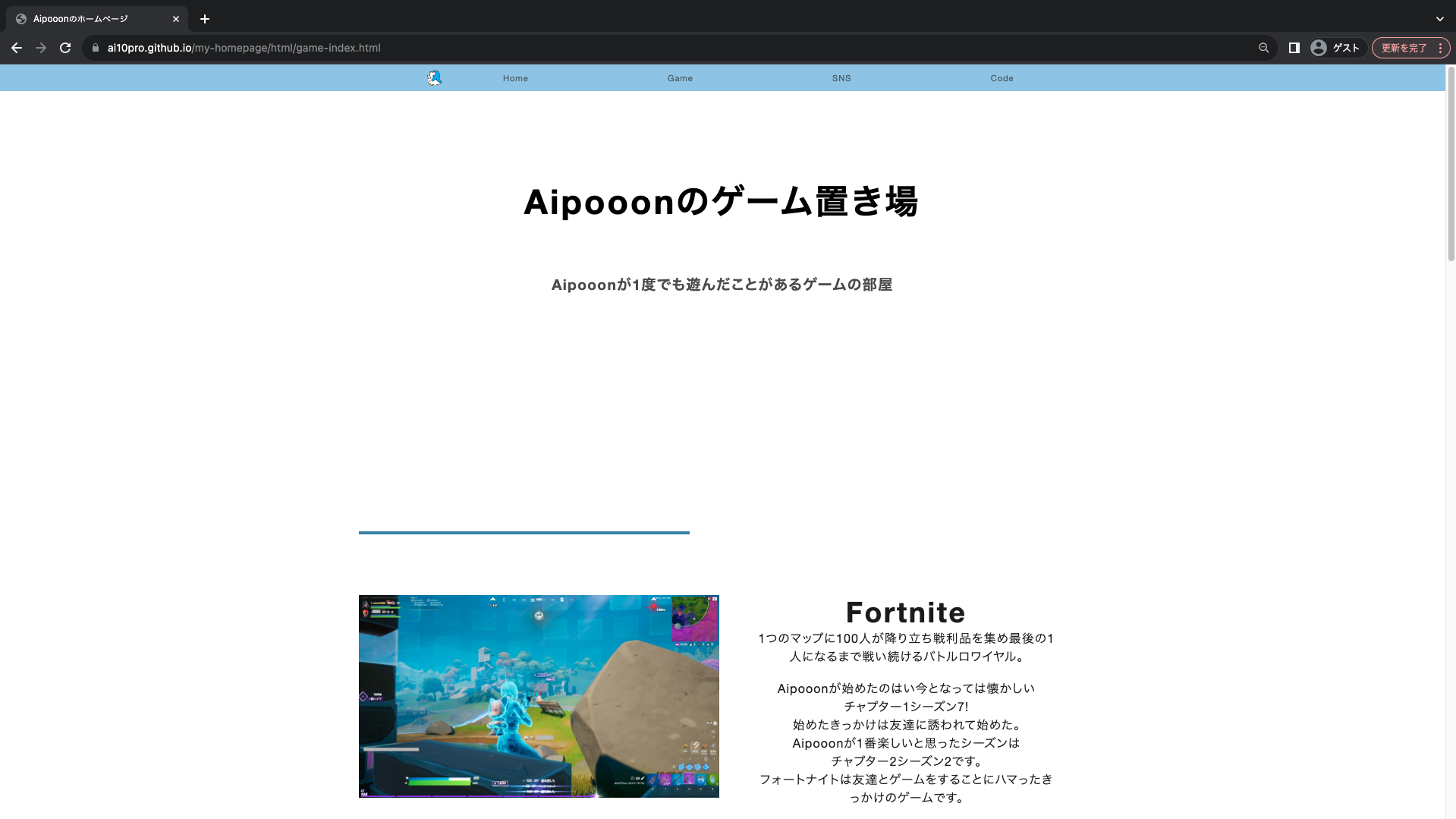Reload the current page

point(65,48)
